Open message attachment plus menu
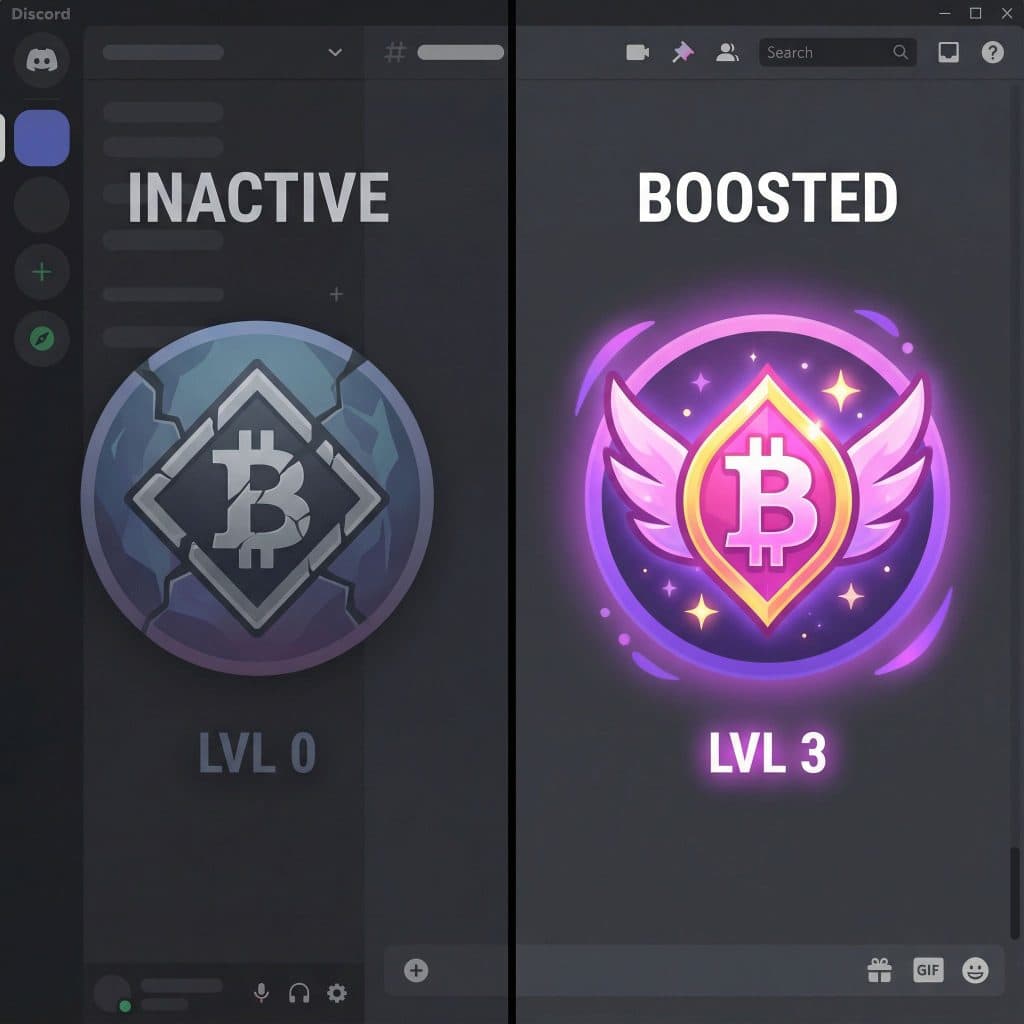The image size is (1024, 1024). [416, 970]
